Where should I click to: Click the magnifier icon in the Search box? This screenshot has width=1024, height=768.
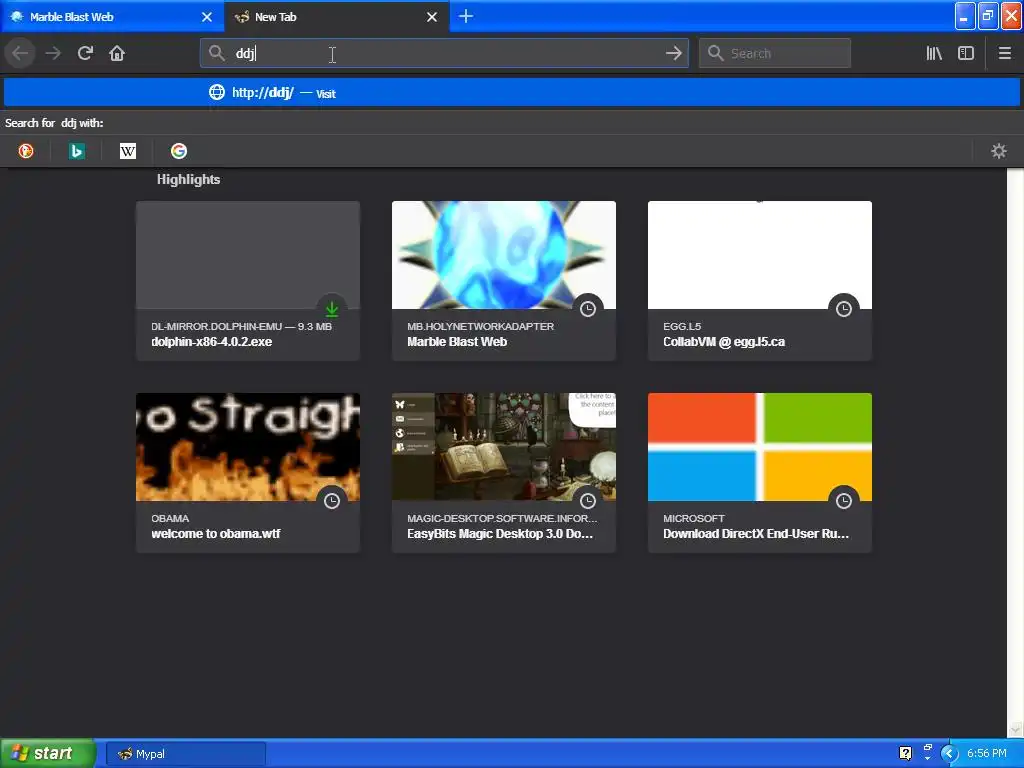(x=715, y=53)
